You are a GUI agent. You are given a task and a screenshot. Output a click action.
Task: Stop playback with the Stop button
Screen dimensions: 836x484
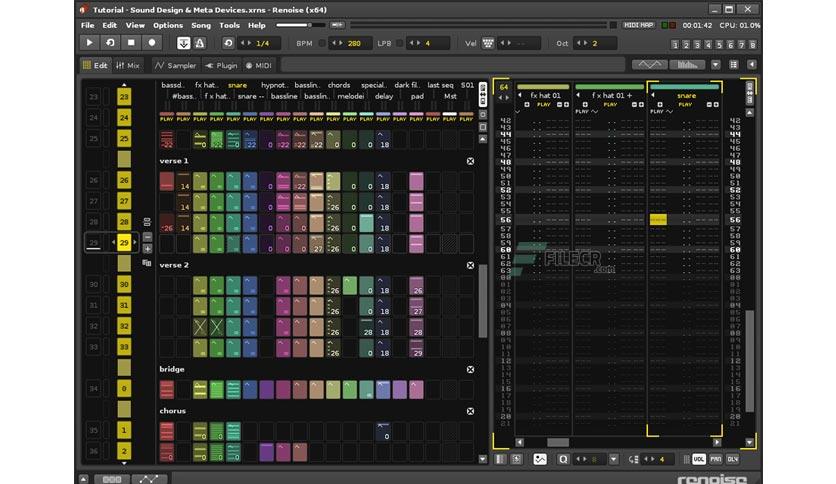coord(131,43)
